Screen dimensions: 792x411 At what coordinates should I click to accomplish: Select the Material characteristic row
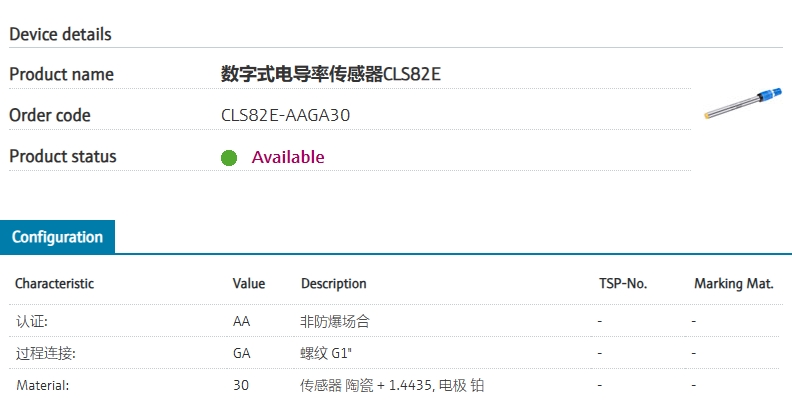(394, 385)
